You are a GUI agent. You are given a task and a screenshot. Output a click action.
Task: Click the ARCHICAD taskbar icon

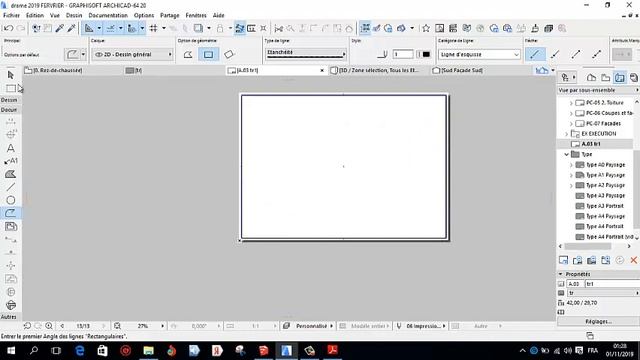coord(286,351)
